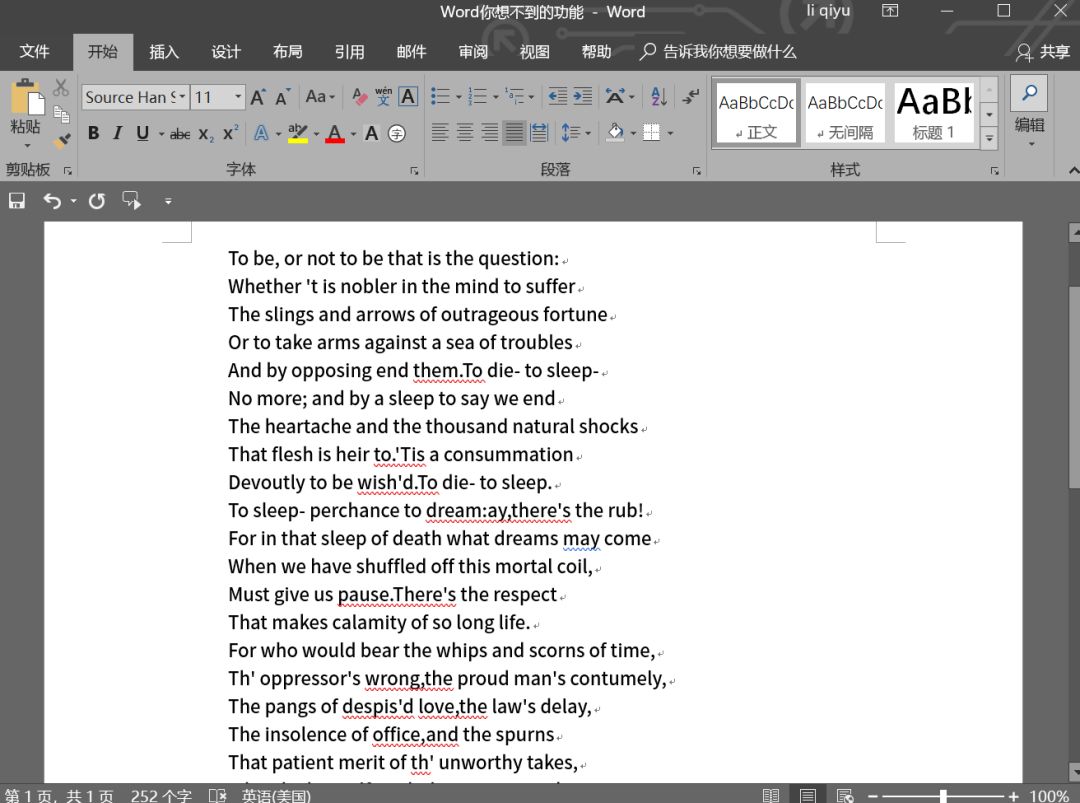Viewport: 1080px width, 803px height.
Task: Switch to Web Layout view in status bar
Action: [x=845, y=795]
